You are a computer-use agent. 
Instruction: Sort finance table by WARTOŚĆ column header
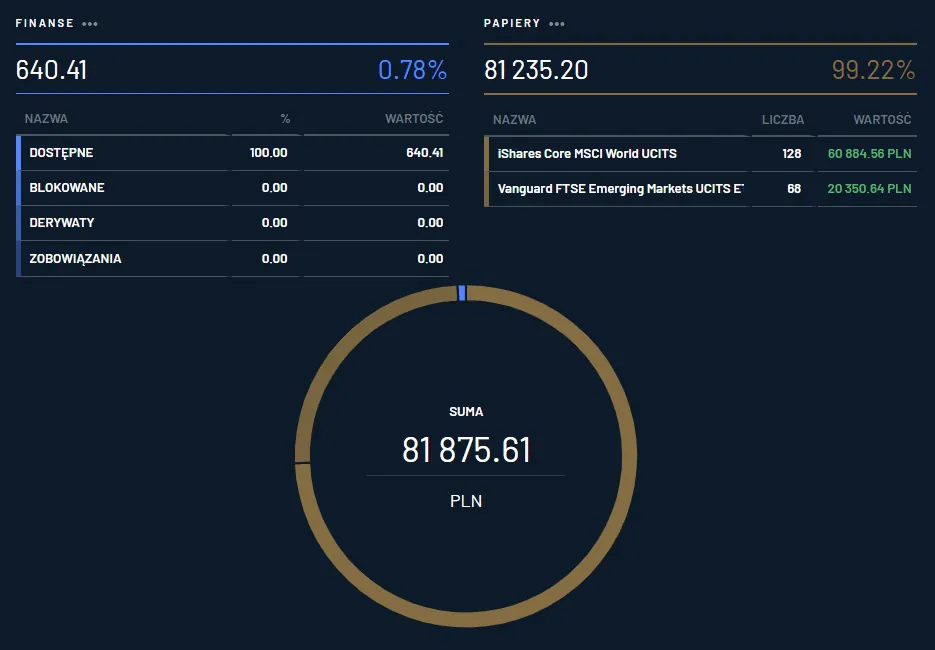413,119
